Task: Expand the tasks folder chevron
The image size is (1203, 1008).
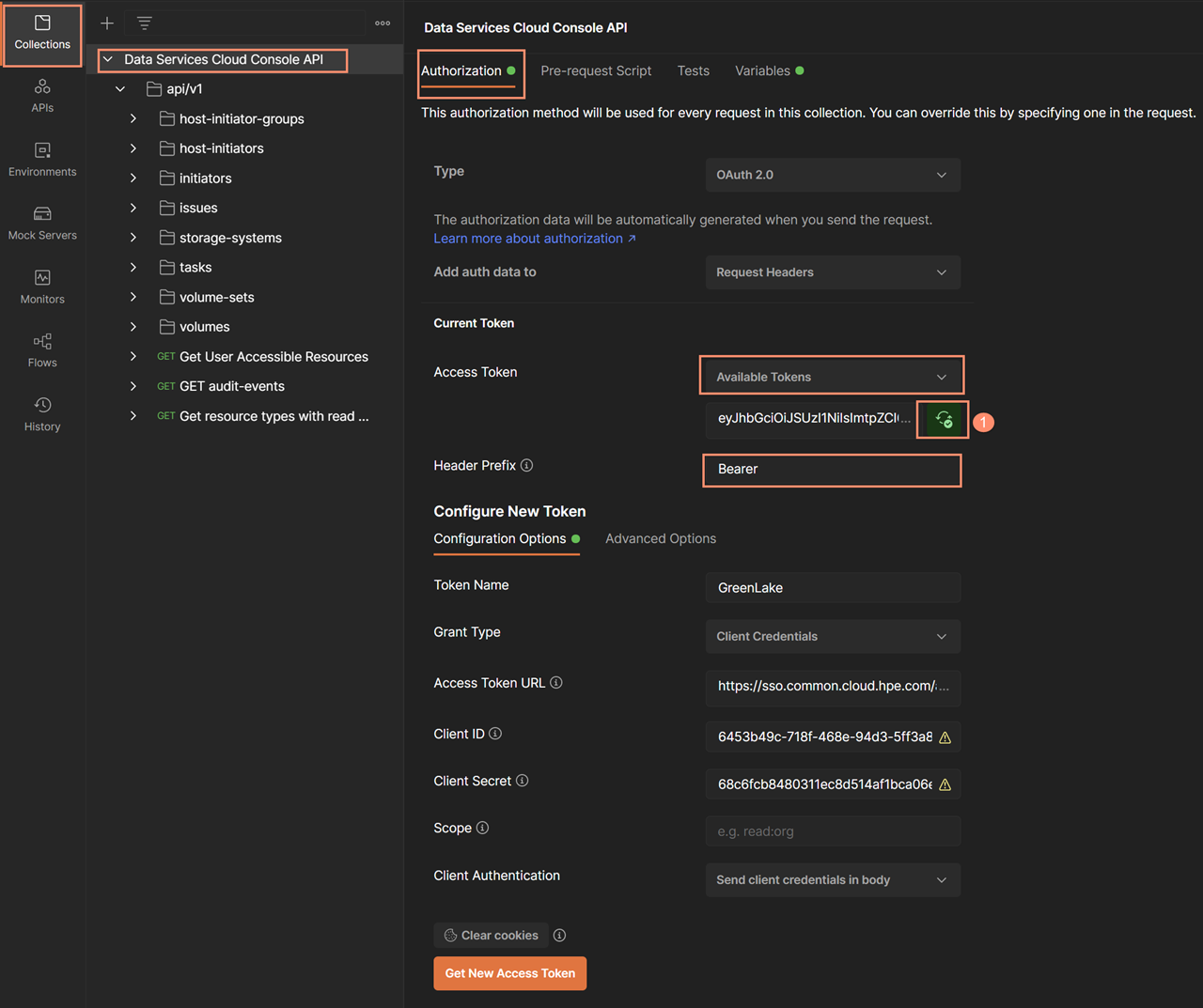Action: click(133, 268)
